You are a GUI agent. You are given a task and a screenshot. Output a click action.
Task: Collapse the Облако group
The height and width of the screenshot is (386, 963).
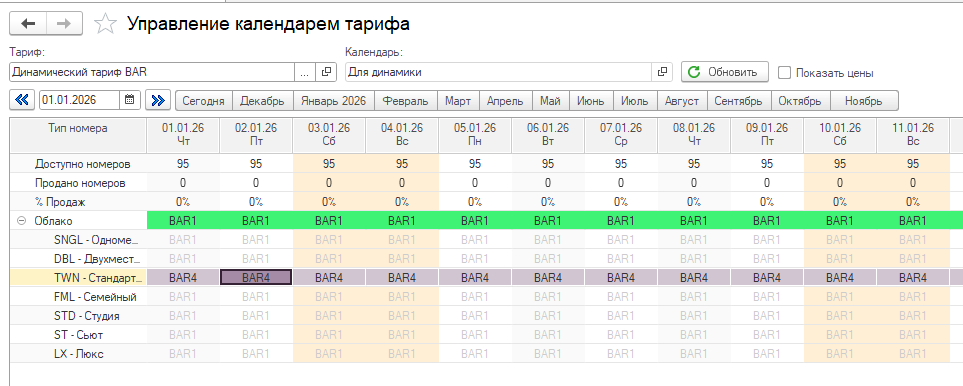(x=21, y=221)
